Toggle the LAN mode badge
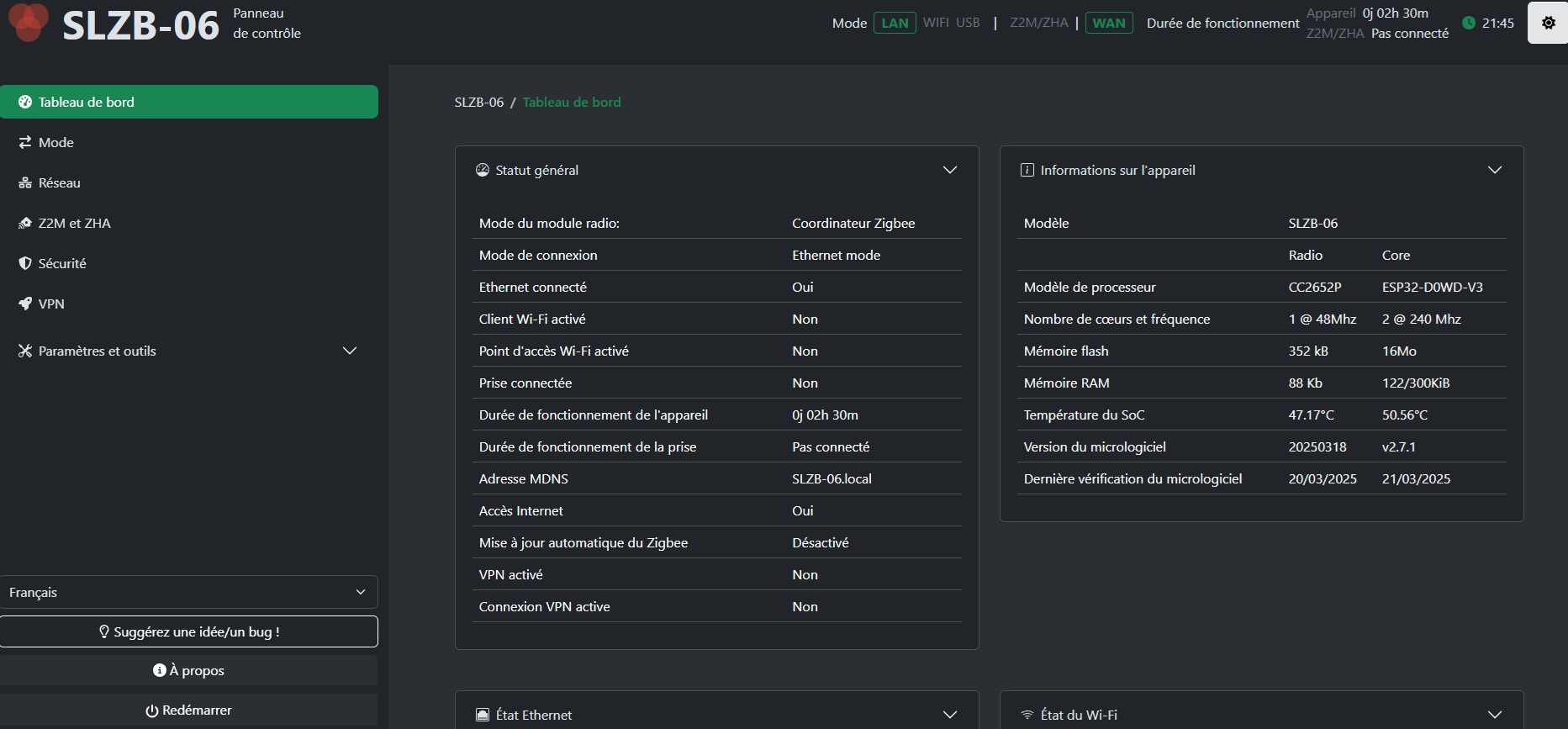The image size is (1568, 729). coord(895,24)
